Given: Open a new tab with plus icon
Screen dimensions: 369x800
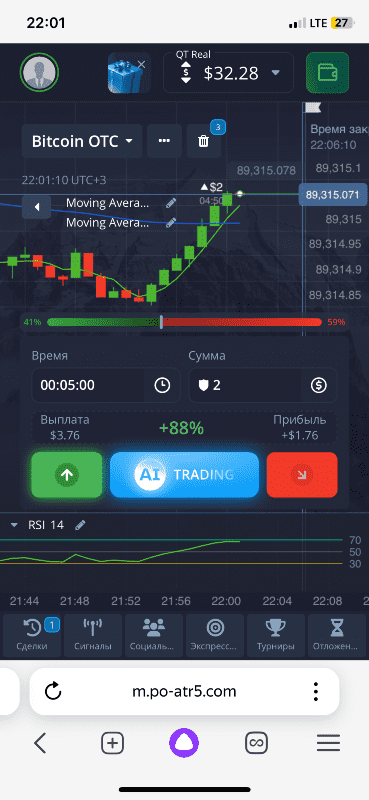Looking at the screenshot, I should click(113, 743).
